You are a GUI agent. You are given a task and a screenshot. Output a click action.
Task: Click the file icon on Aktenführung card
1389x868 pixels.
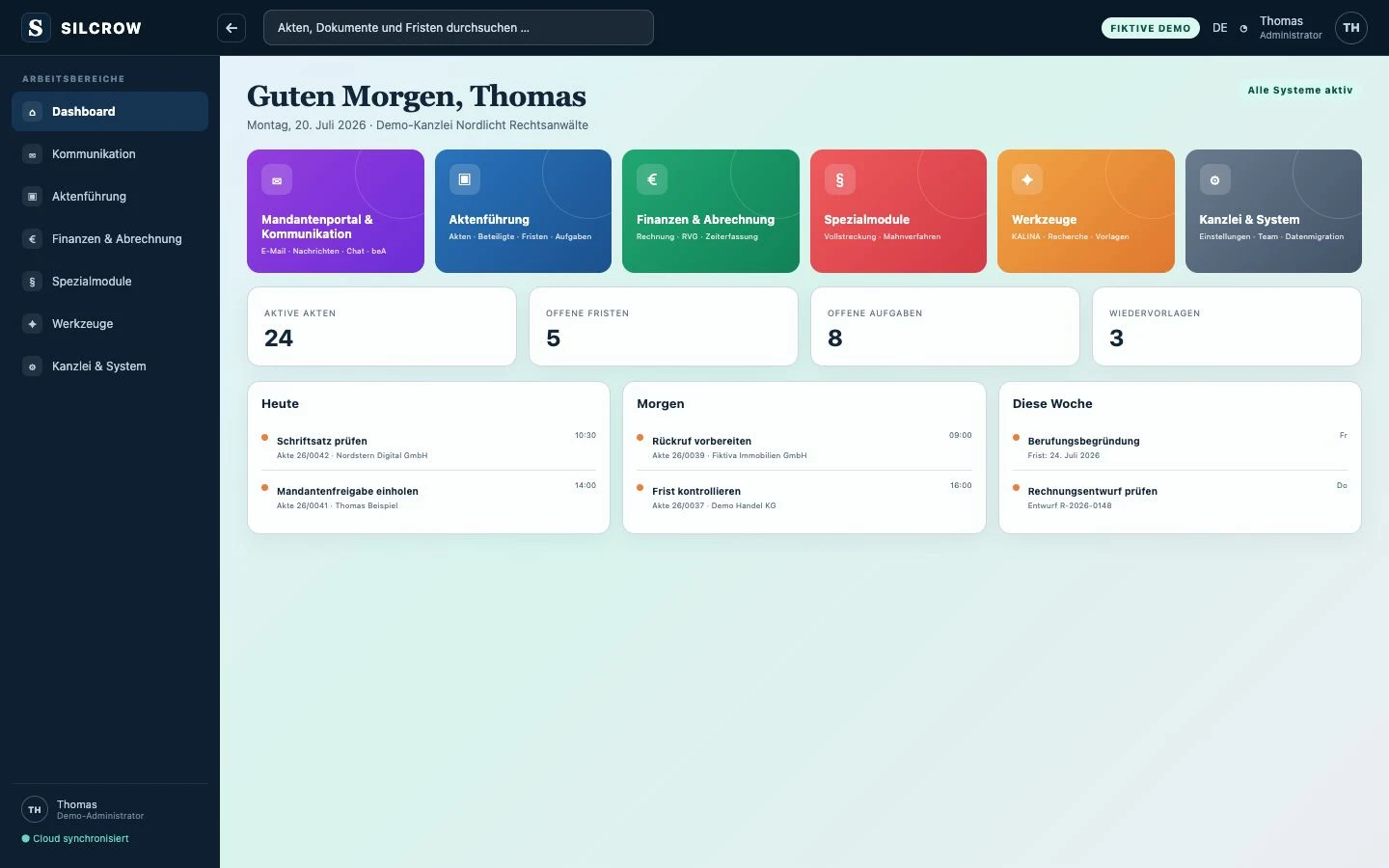[464, 179]
